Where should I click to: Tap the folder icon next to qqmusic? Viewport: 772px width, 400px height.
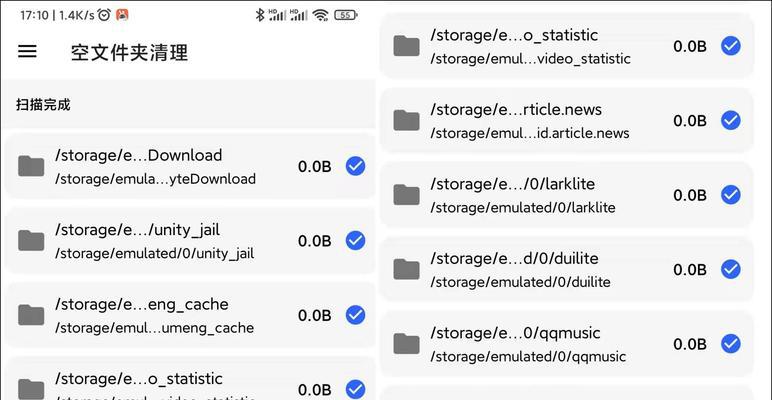point(406,343)
